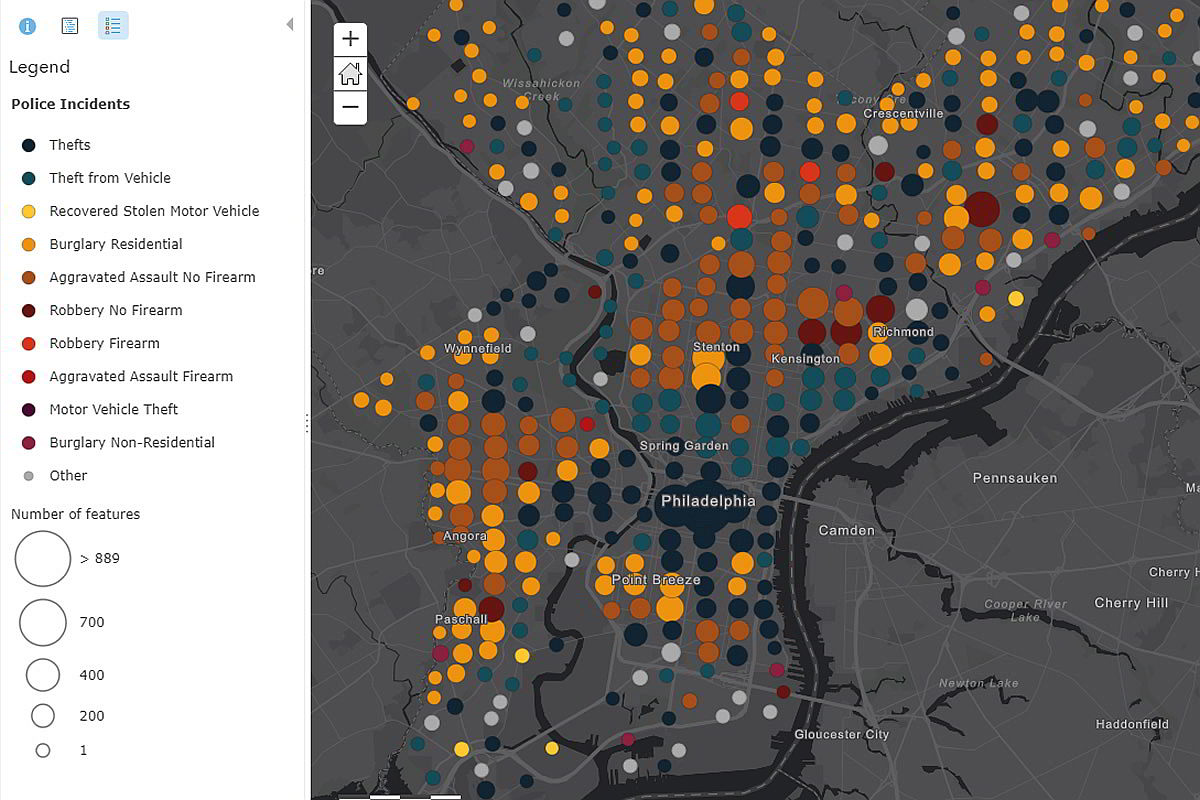Collapse the side panel arrow

click(290, 24)
